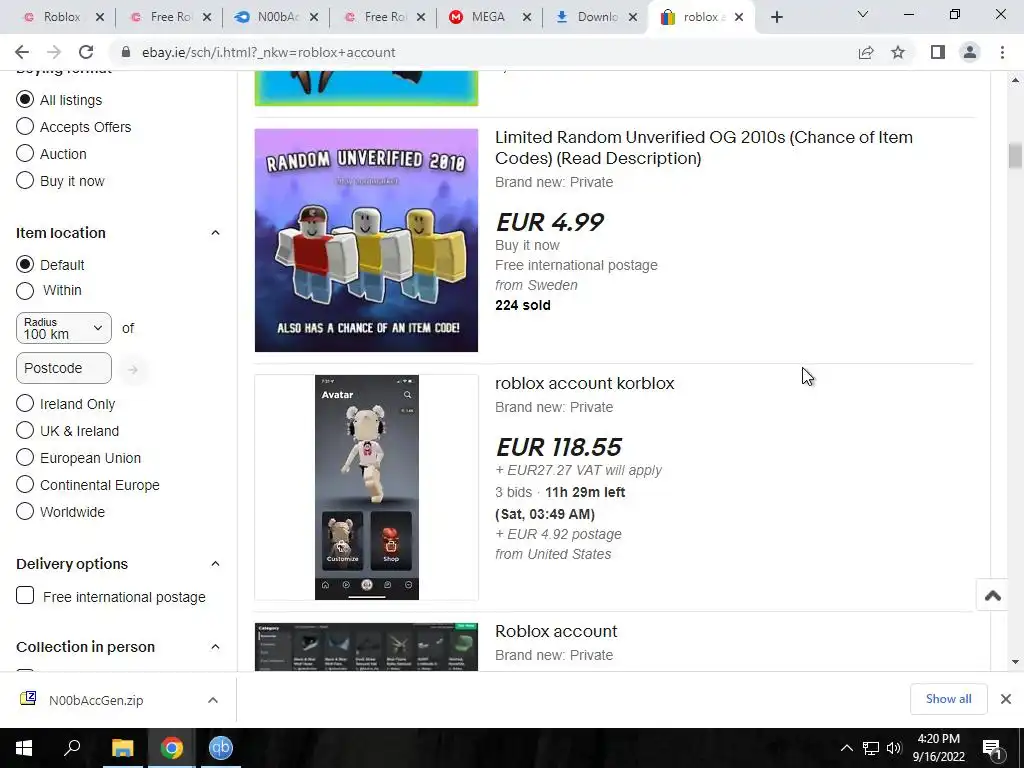Click the forward navigation arrow
This screenshot has height=768, width=1024.
[x=54, y=52]
